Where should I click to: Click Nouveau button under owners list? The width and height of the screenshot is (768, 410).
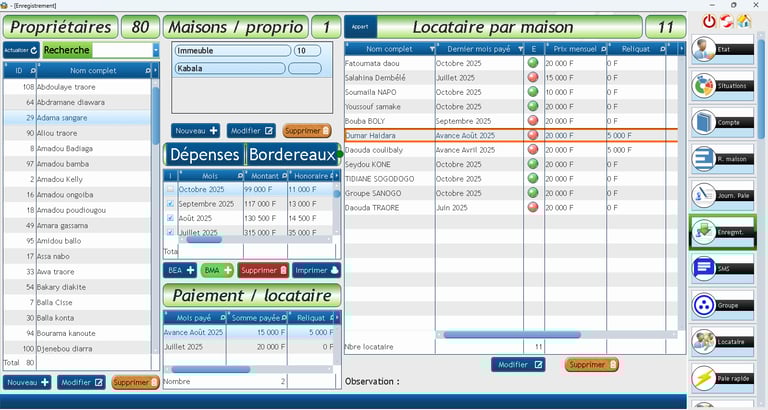tap(27, 383)
